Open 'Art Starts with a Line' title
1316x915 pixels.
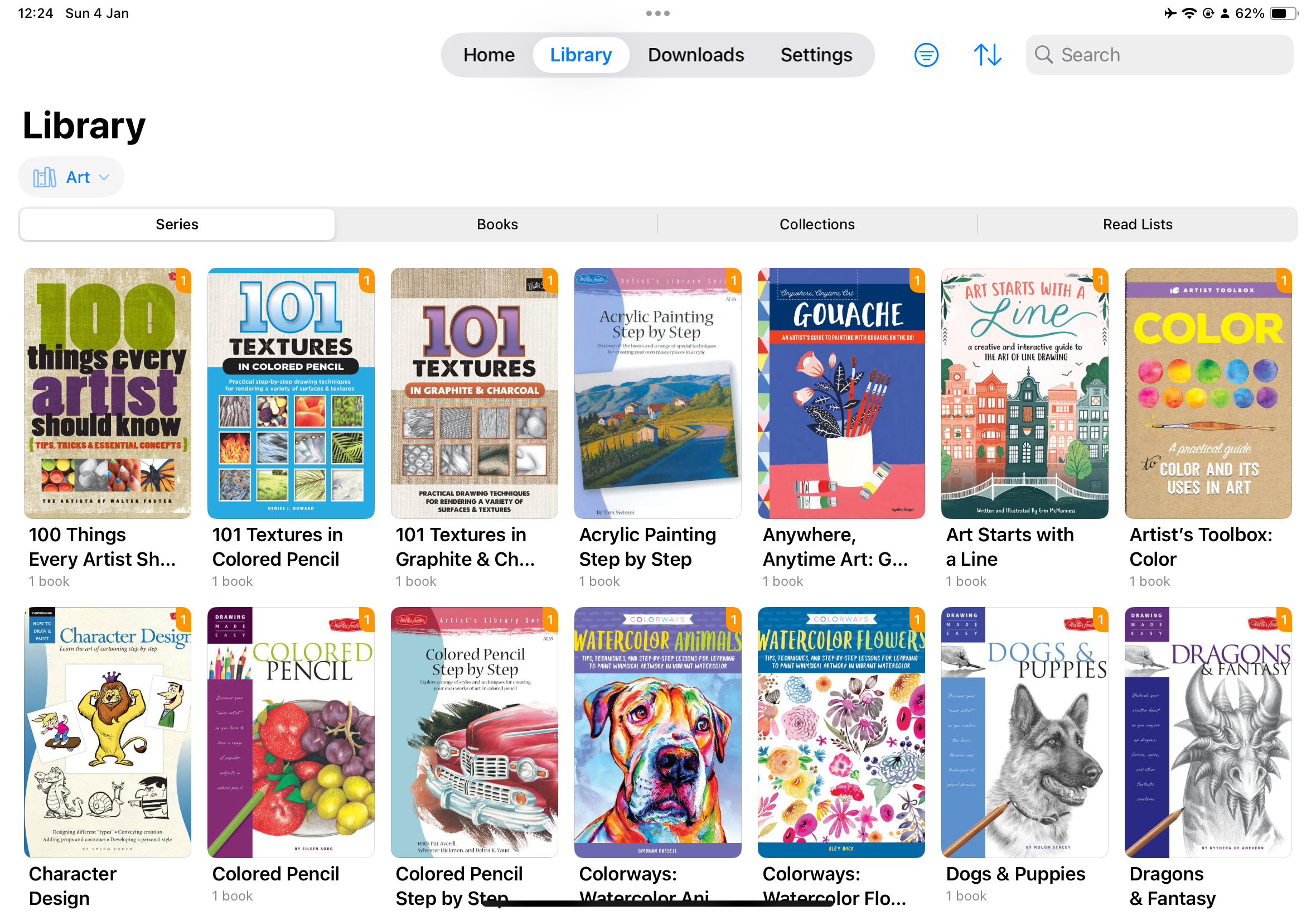point(1009,546)
